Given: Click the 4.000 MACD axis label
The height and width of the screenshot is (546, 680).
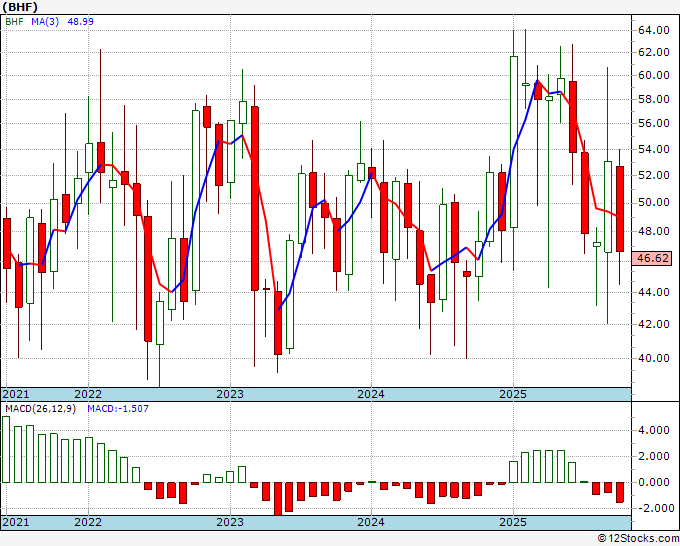Looking at the screenshot, I should pyautogui.click(x=654, y=430).
